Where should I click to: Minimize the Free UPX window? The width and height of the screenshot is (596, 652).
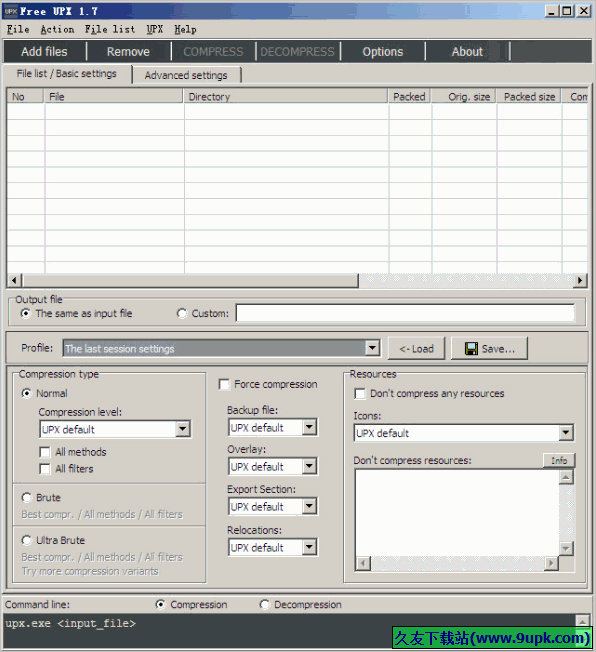pyautogui.click(x=551, y=11)
